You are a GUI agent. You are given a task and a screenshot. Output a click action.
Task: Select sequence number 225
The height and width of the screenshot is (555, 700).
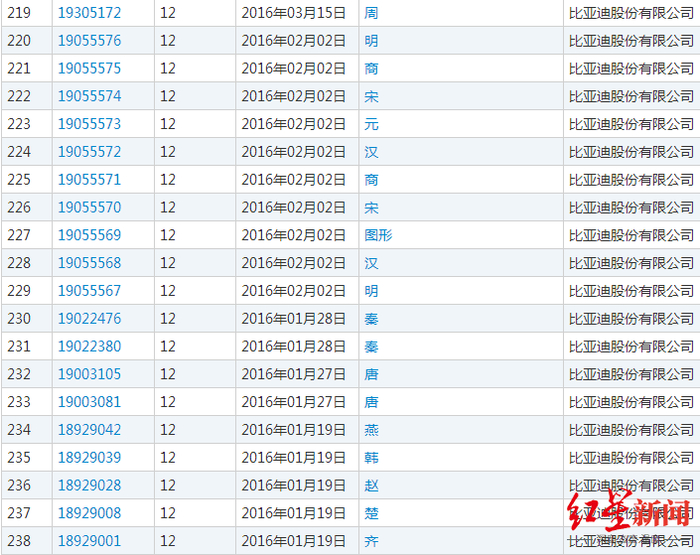pyautogui.click(x=19, y=179)
